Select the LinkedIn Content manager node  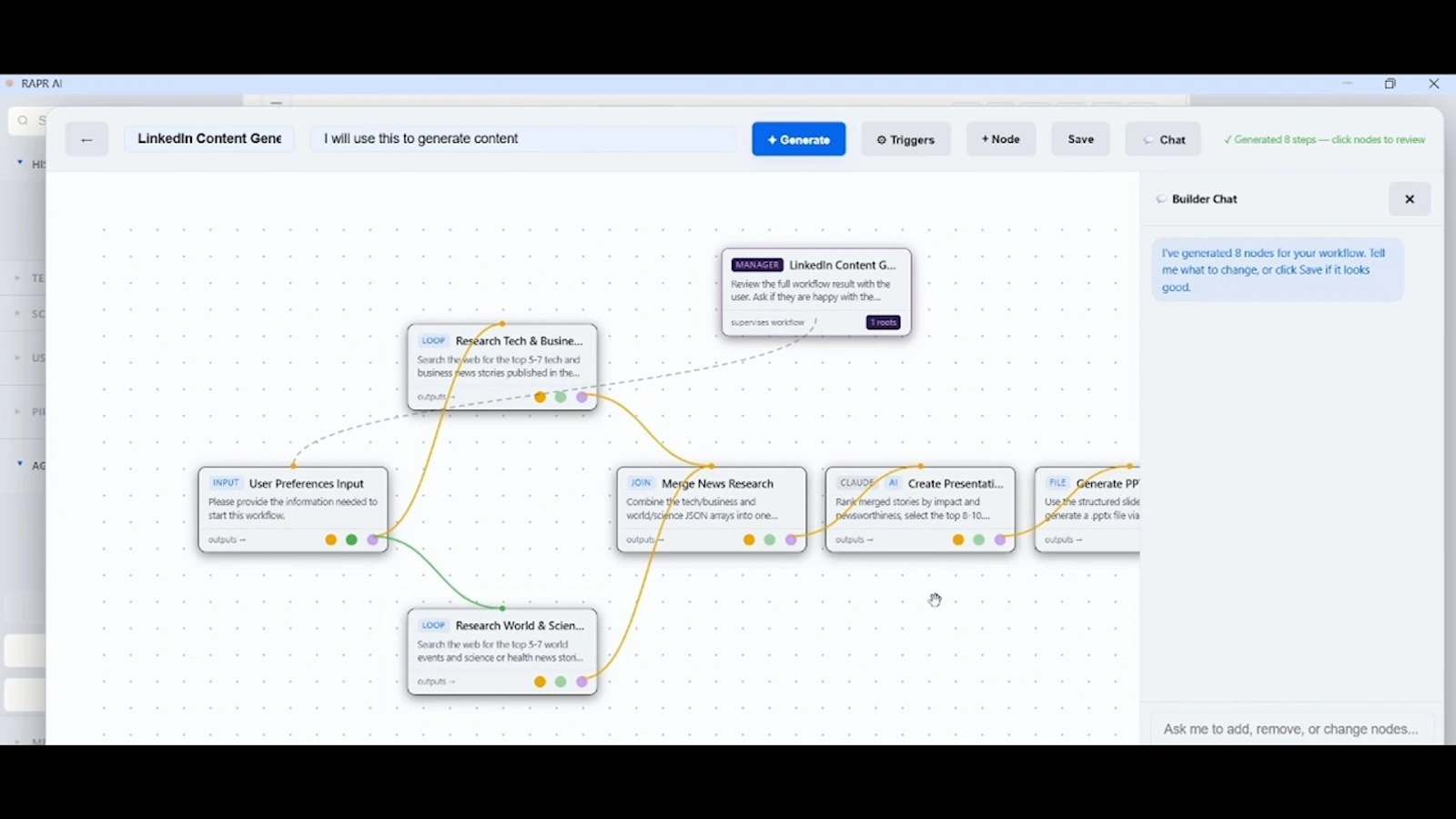[x=816, y=292]
